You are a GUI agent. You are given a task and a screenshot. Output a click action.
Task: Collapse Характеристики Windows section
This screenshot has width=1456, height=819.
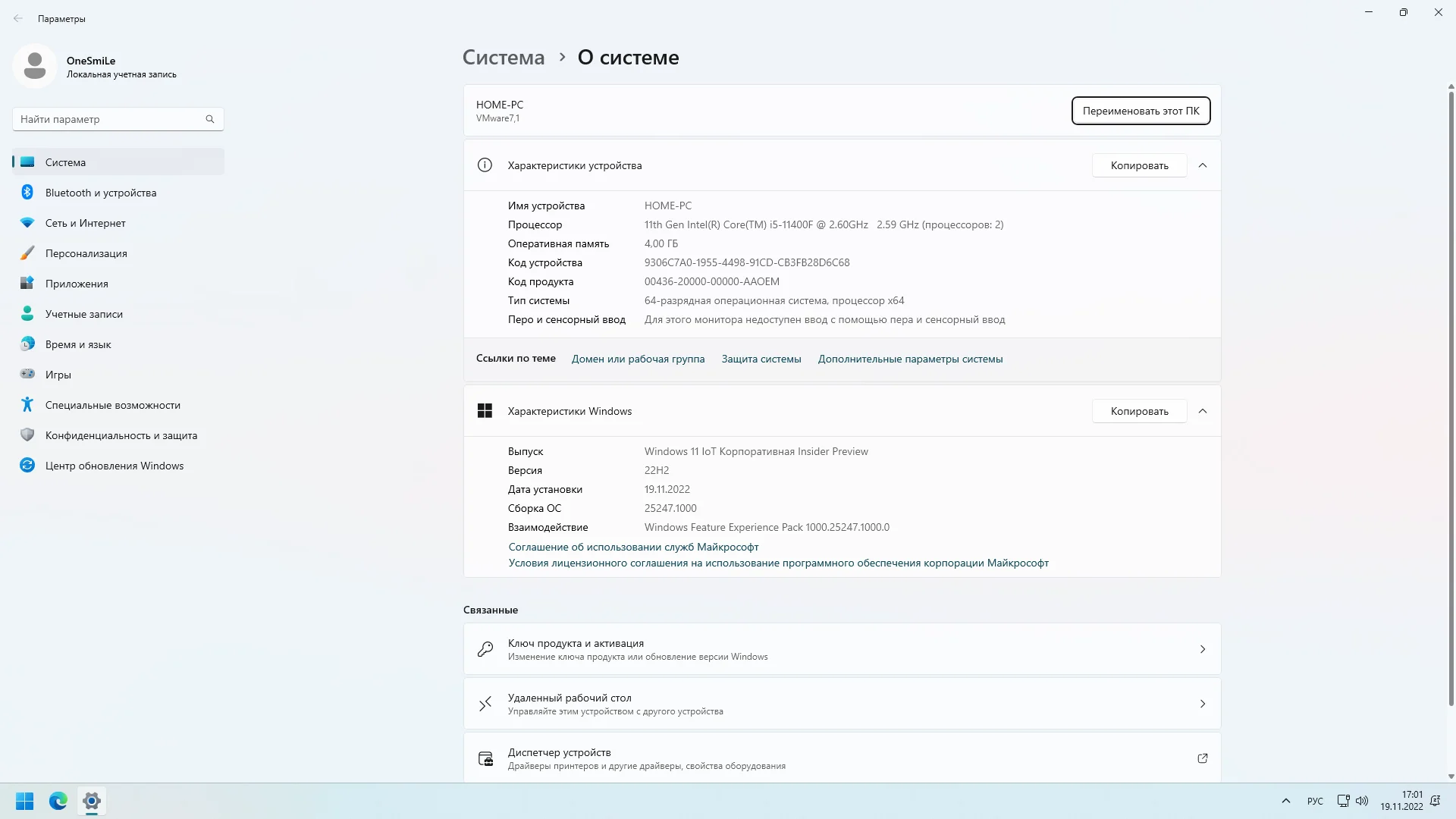tap(1203, 411)
